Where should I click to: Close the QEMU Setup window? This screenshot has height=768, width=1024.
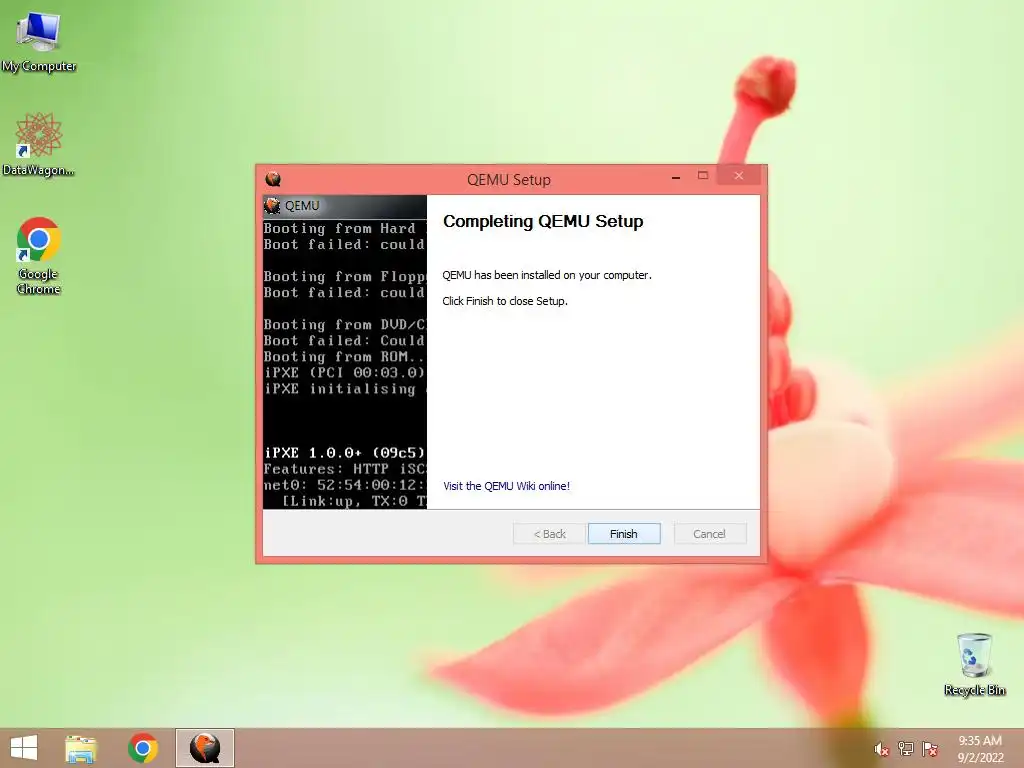coord(739,176)
